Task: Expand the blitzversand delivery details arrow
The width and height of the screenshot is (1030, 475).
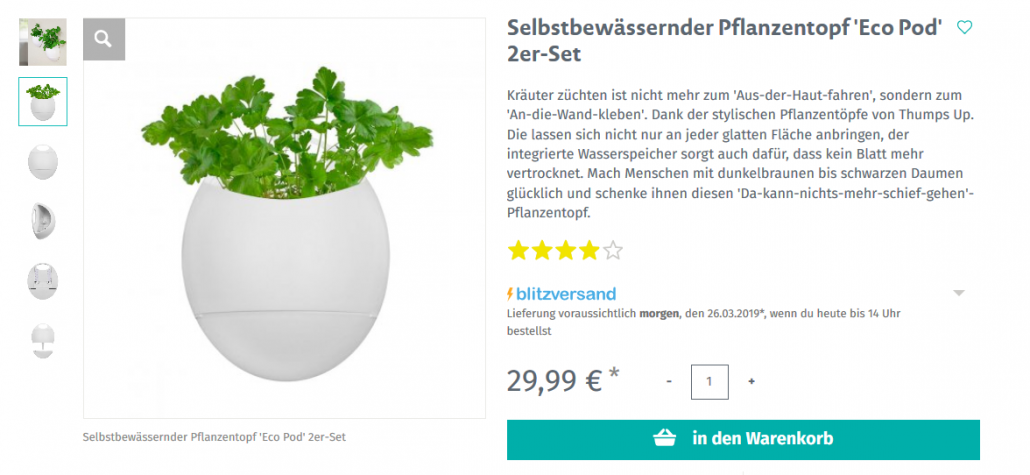Action: tap(959, 293)
